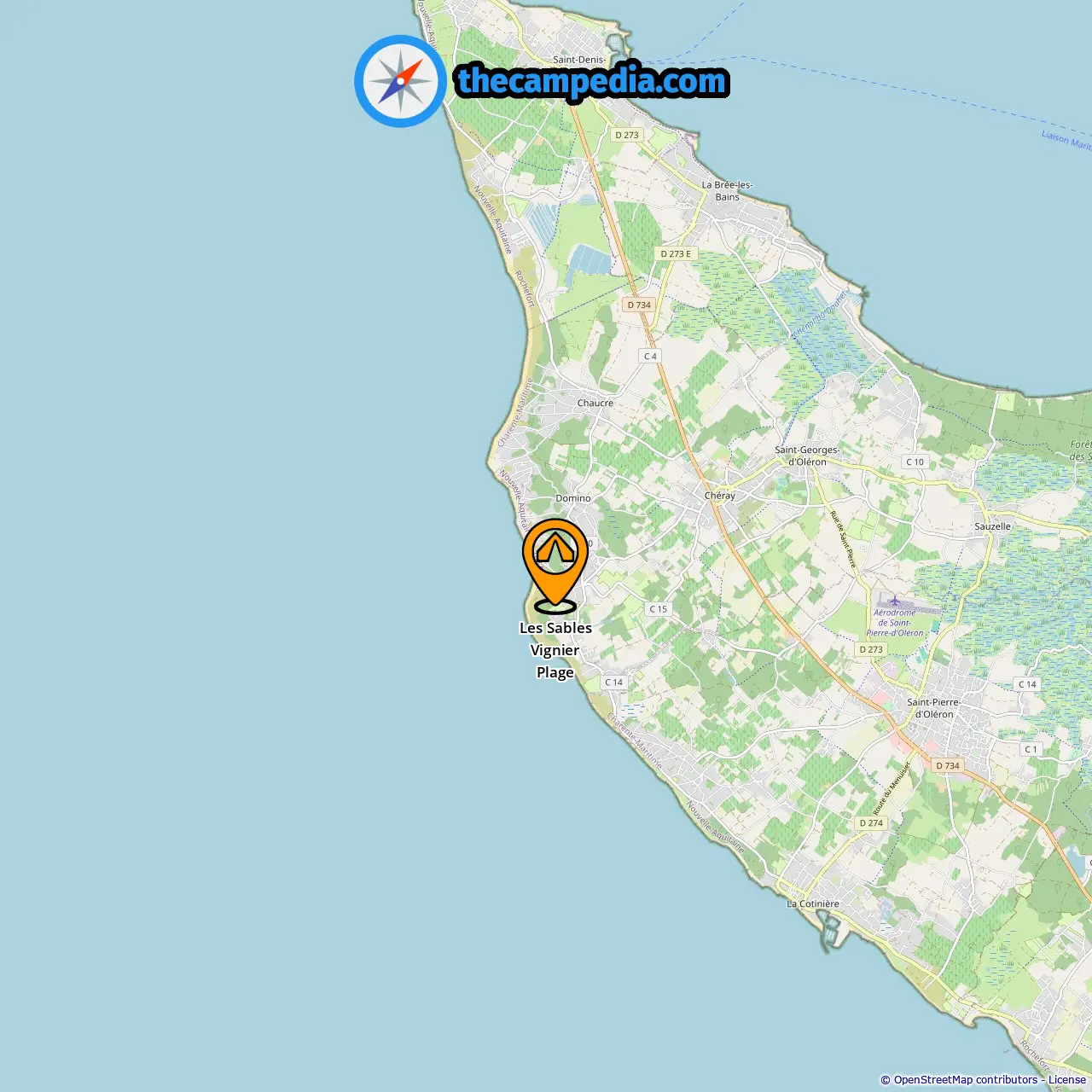
Task: Click the D 274 road shield
Action: [x=871, y=822]
